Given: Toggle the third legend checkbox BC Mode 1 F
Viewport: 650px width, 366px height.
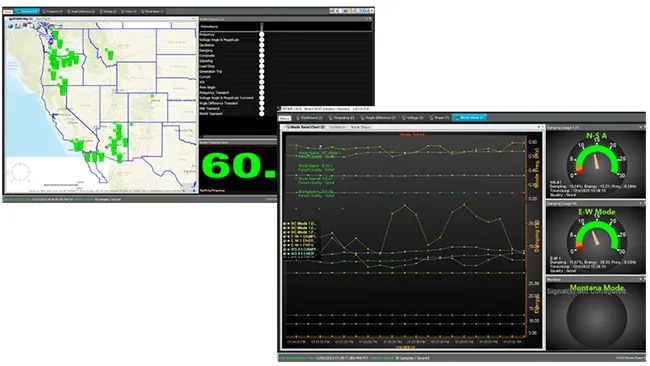Looking at the screenshot, I should (285, 232).
